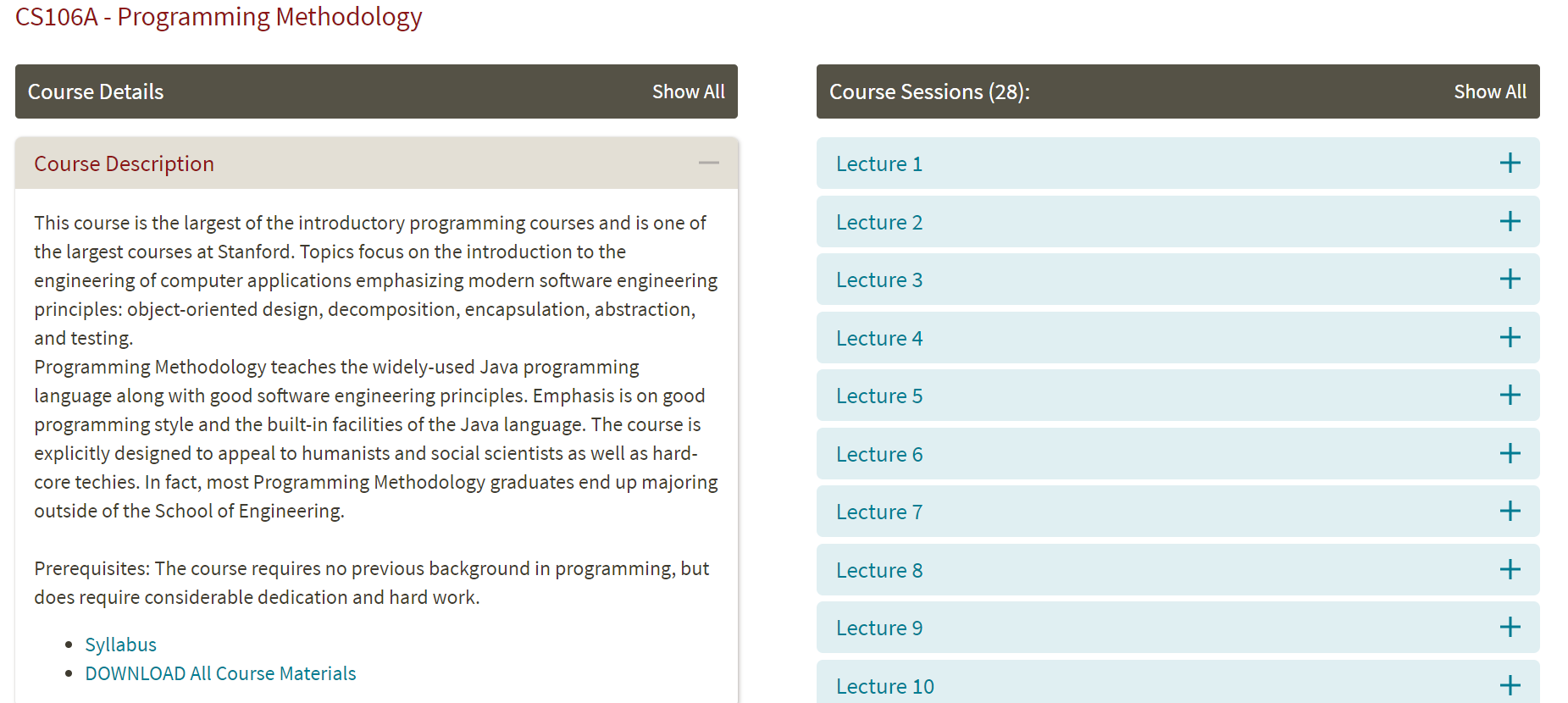The width and height of the screenshot is (1568, 703).
Task: Show all Course Details sections
Action: click(688, 91)
